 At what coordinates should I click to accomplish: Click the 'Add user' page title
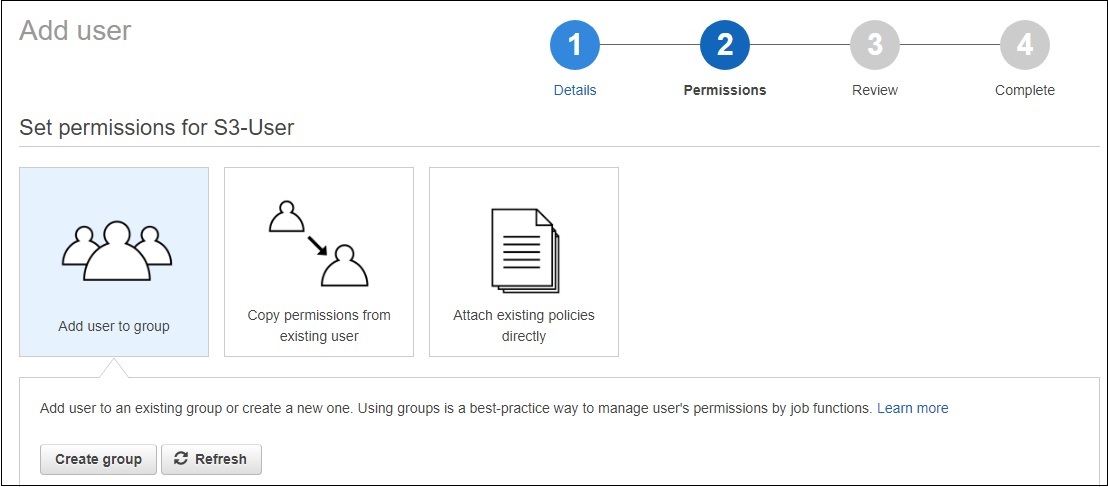[x=75, y=30]
